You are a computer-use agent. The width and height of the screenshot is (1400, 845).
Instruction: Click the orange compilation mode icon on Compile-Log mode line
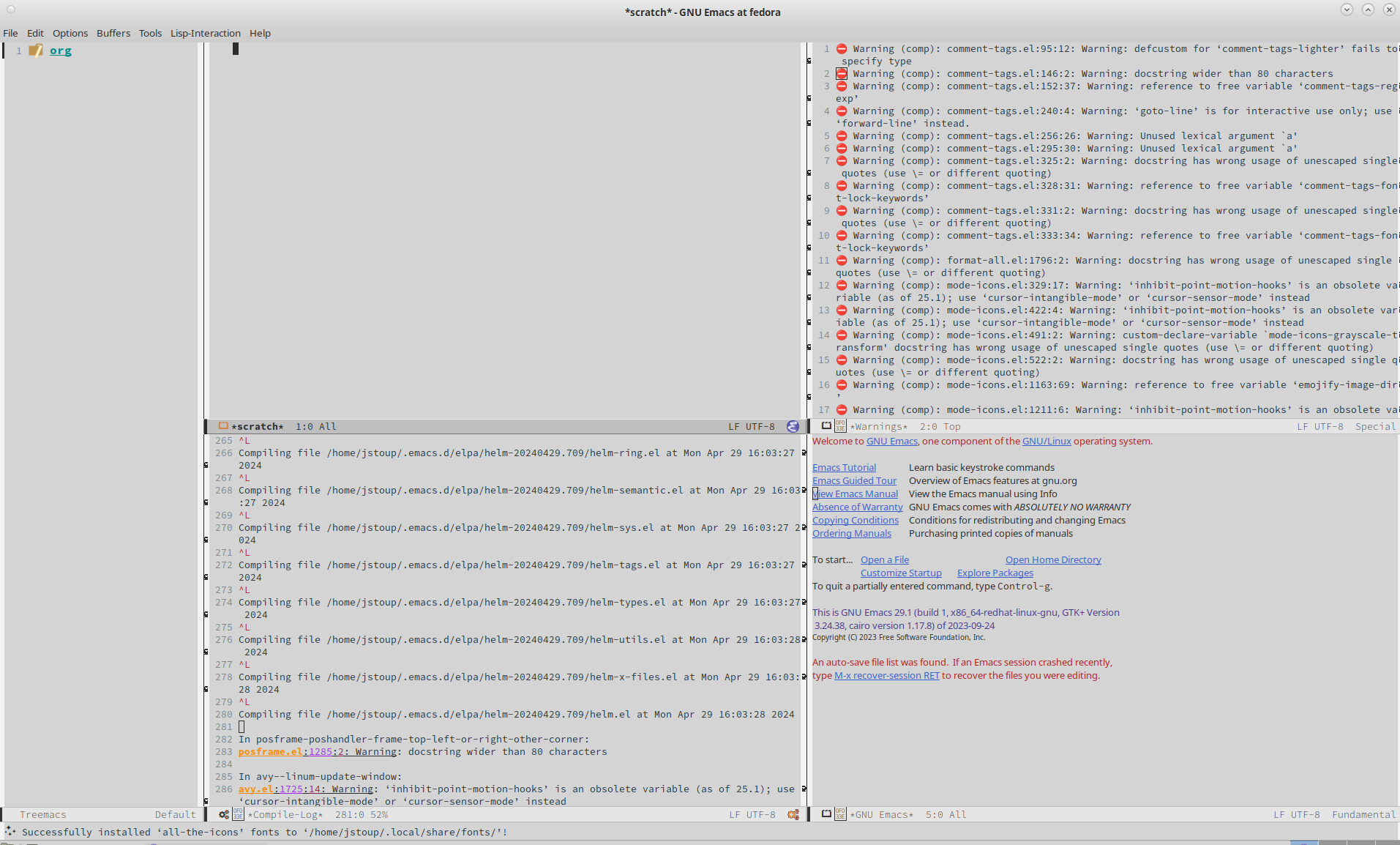coord(793,814)
